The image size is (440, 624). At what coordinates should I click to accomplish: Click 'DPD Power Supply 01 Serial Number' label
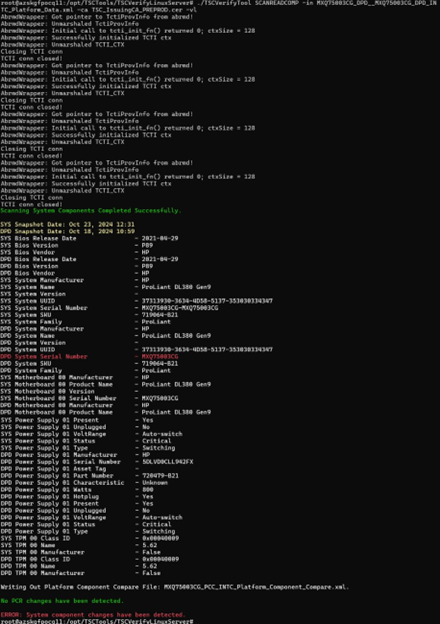60,462
